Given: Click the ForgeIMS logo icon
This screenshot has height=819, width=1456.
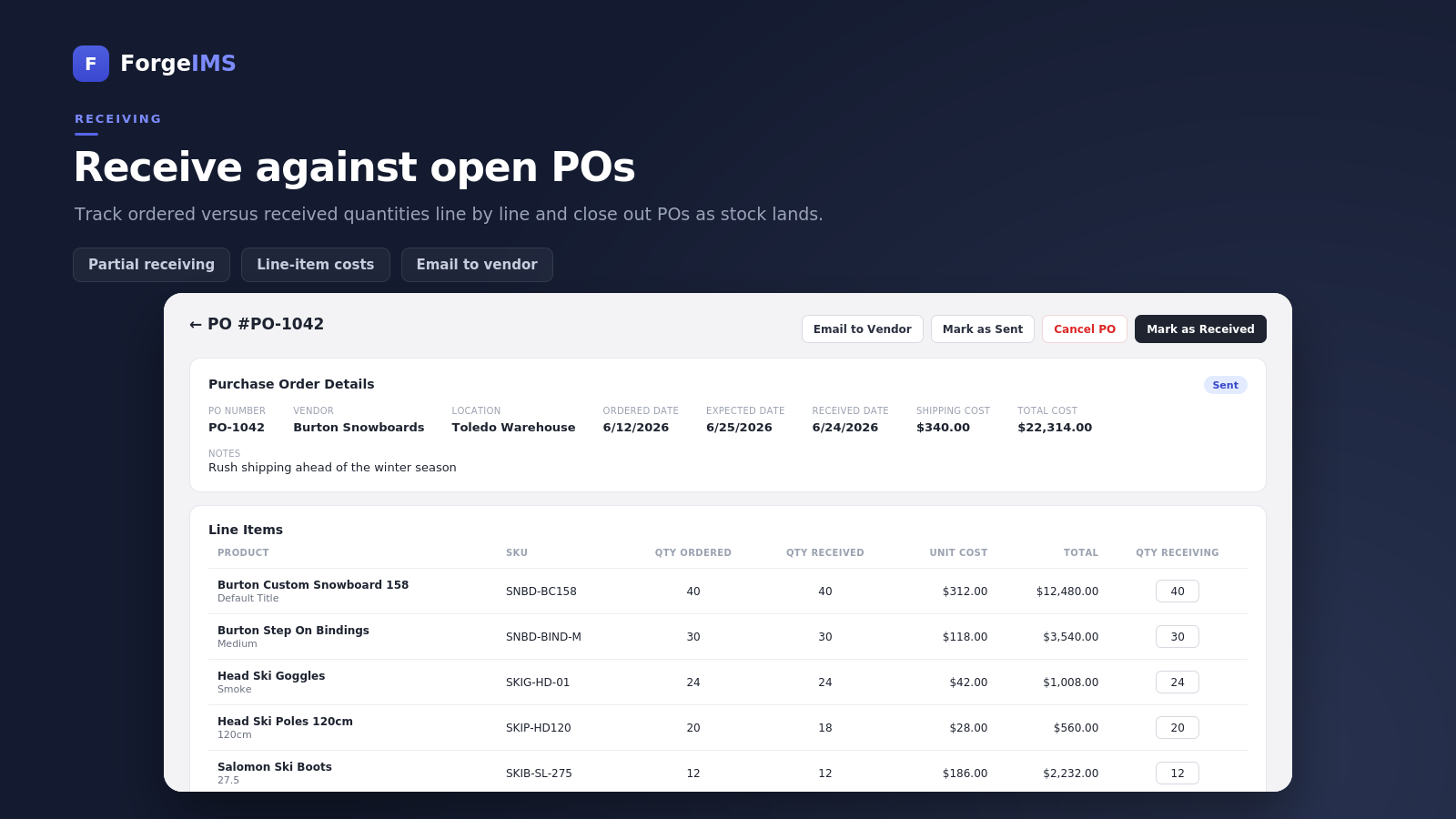Looking at the screenshot, I should coord(91,64).
